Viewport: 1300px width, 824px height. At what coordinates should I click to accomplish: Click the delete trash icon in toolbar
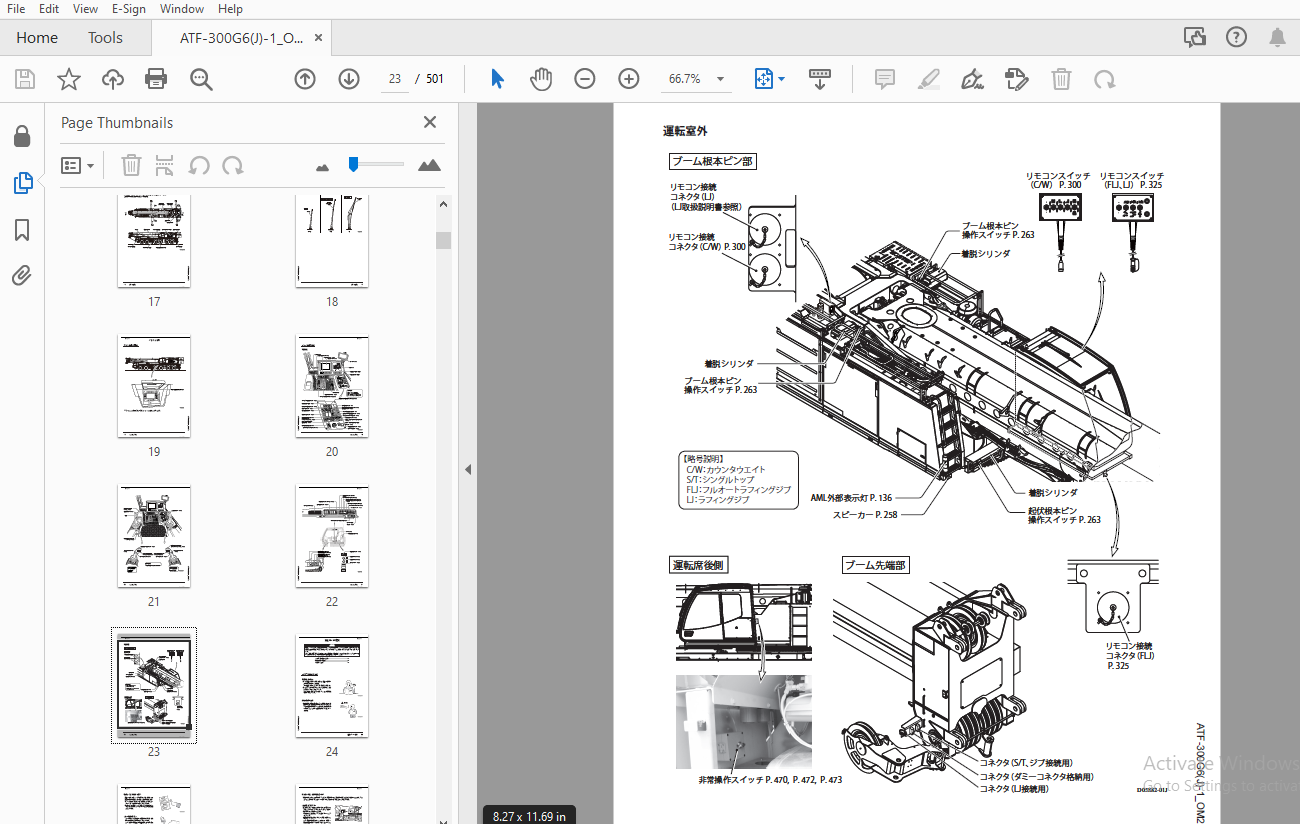(x=1061, y=79)
